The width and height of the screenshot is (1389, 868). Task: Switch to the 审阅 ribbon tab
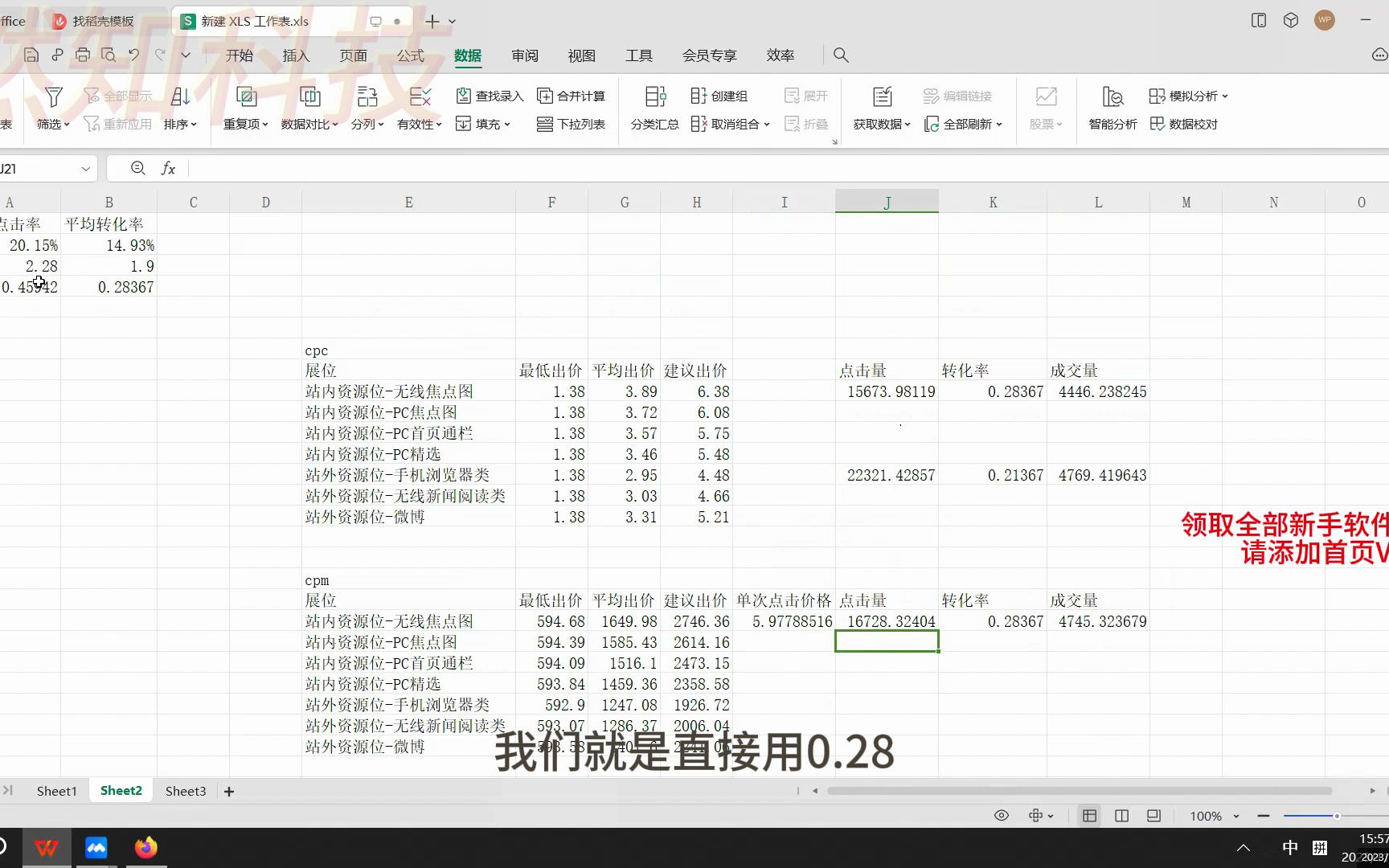524,55
